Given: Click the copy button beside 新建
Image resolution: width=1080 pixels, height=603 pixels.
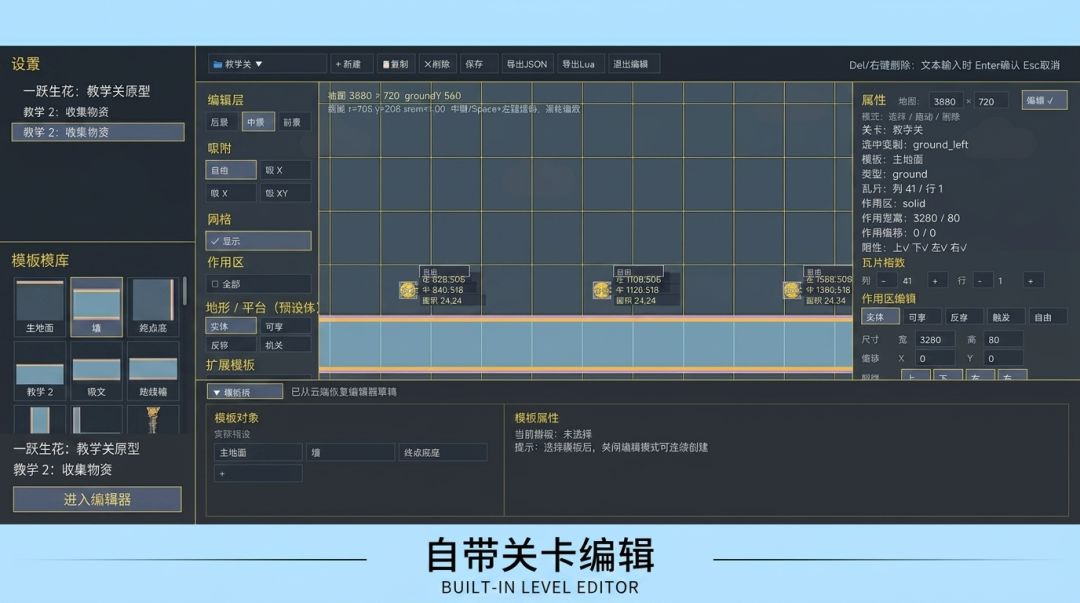Looking at the screenshot, I should pos(395,64).
